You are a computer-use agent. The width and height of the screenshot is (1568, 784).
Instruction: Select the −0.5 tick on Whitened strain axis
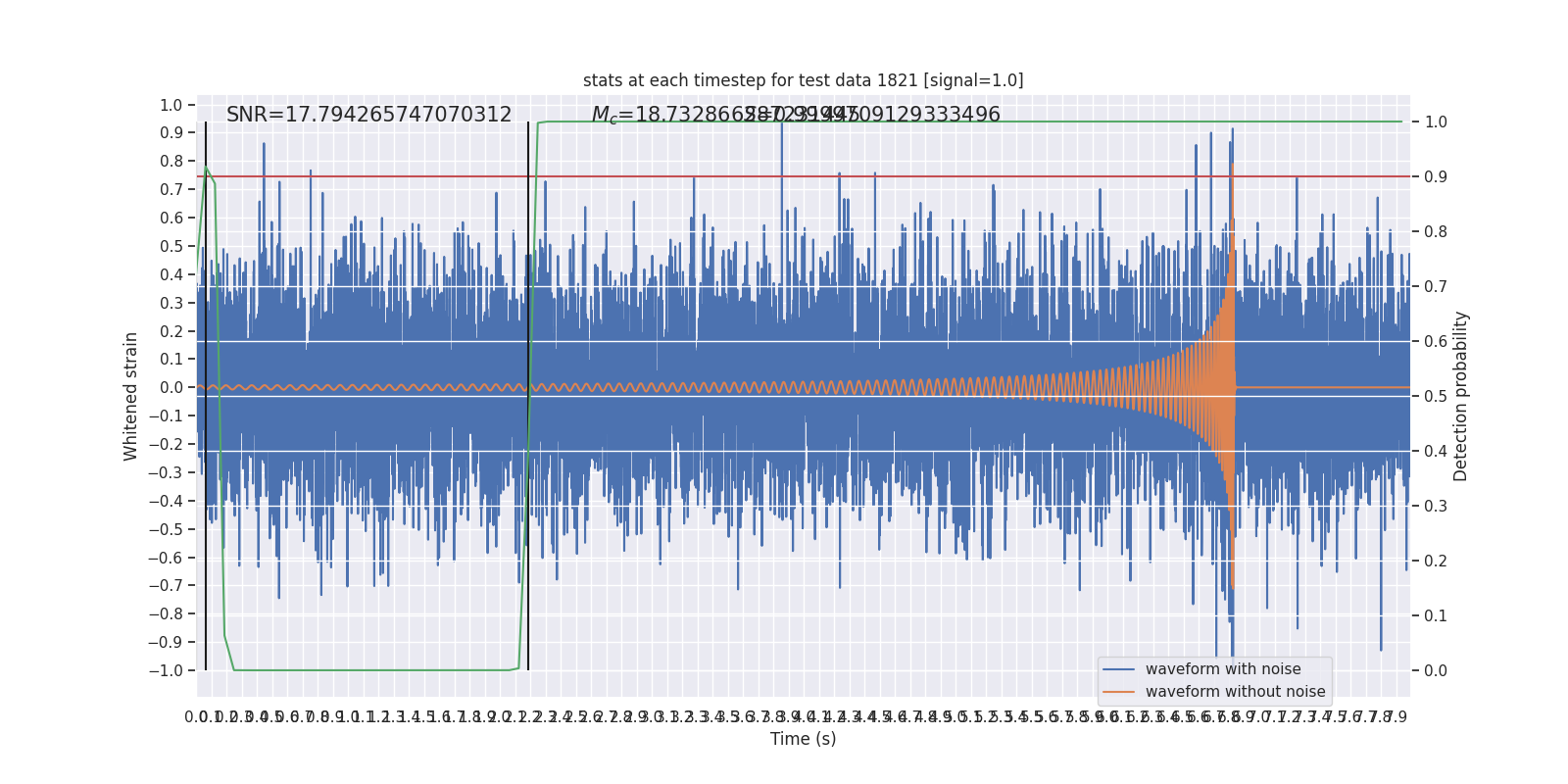165,529
